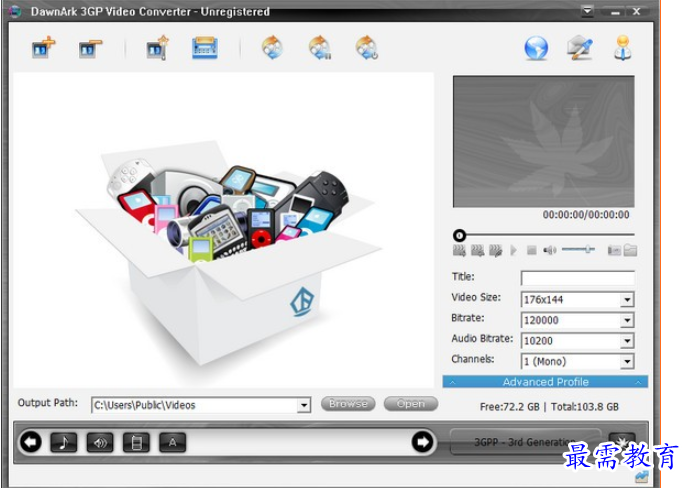Click the right arrow in the profile bar

(x=422, y=442)
